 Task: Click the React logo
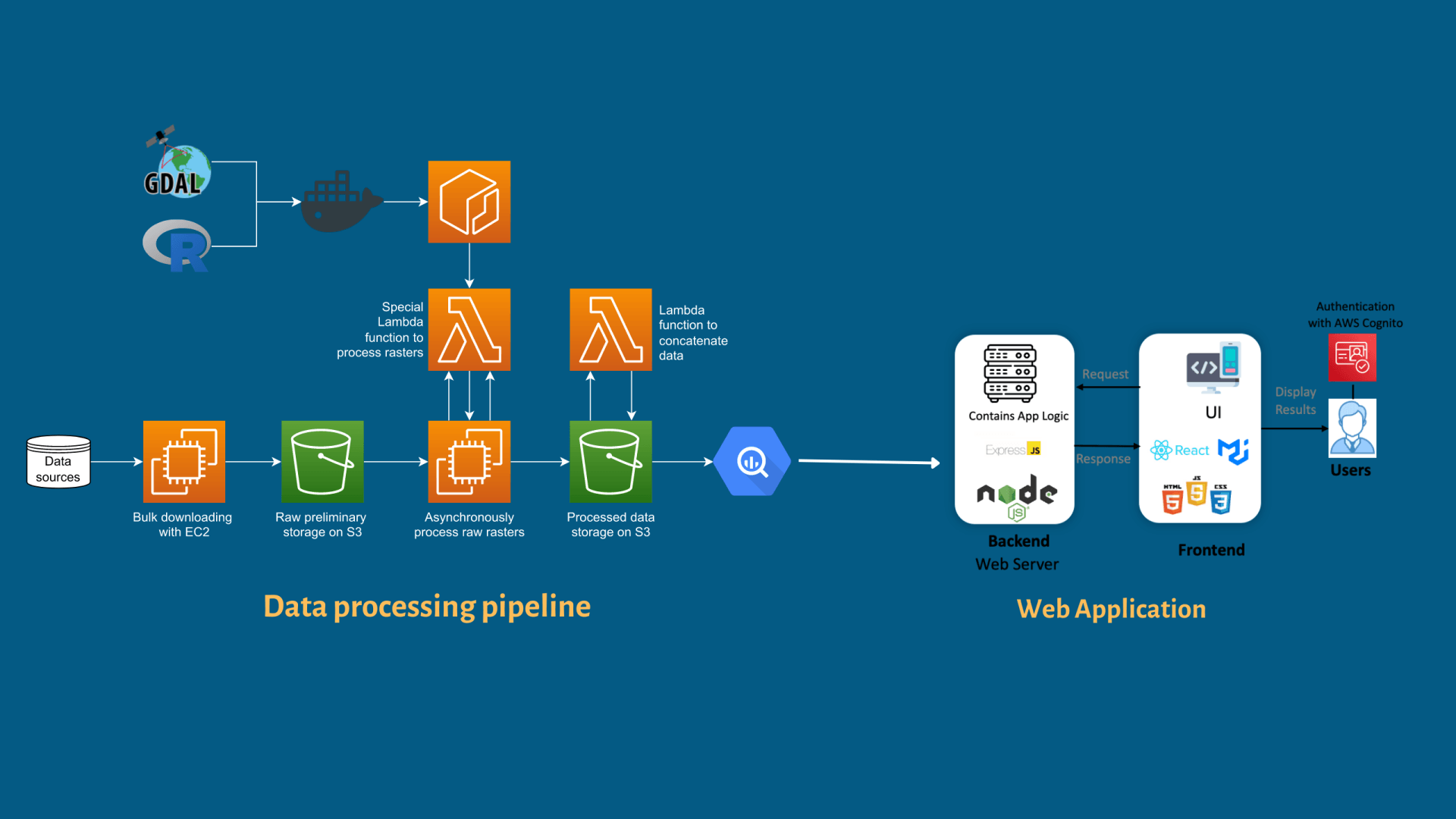click(1180, 450)
